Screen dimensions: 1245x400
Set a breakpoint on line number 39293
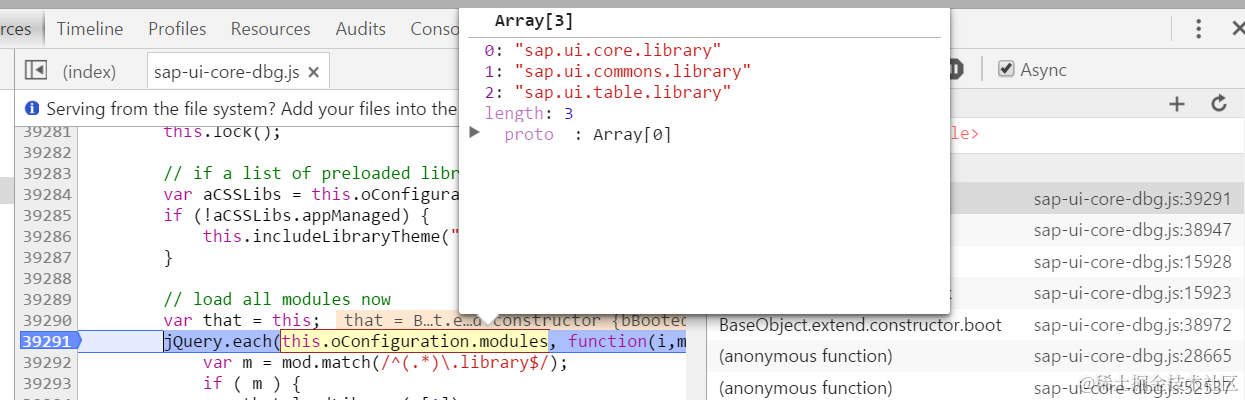pyautogui.click(x=47, y=383)
